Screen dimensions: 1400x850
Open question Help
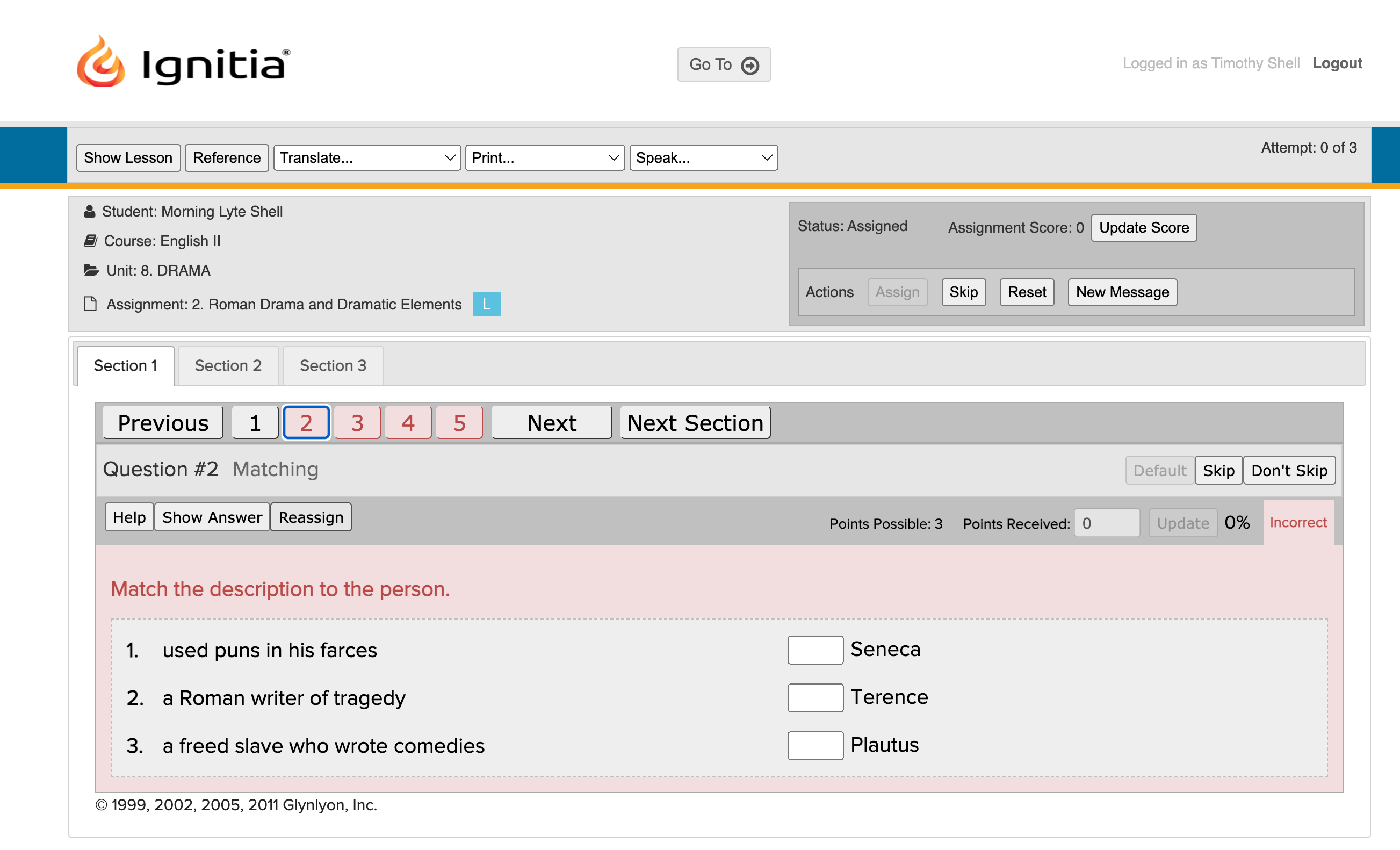tap(129, 517)
